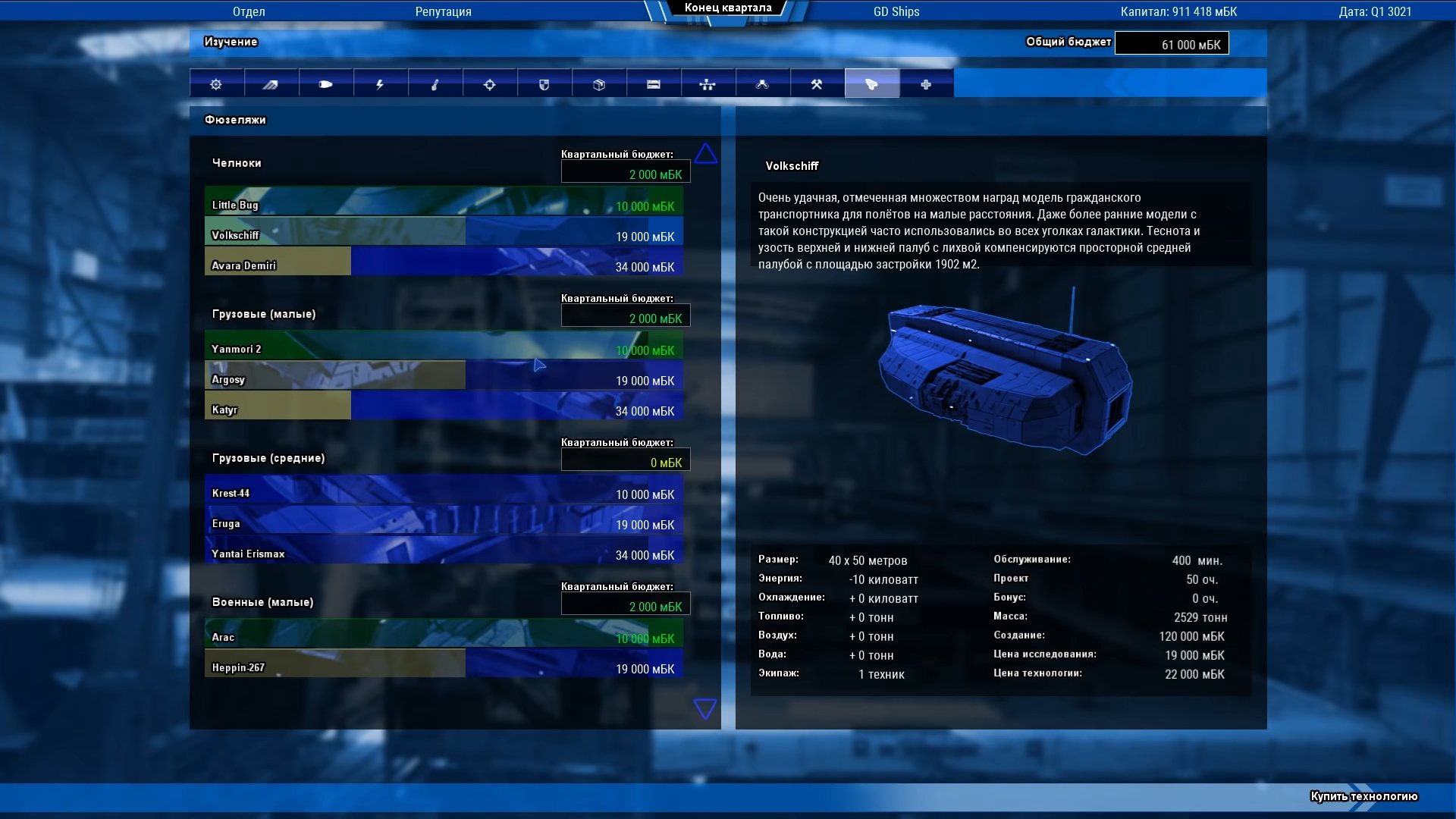
Task: Select the Argosy hull entry
Action: [444, 375]
